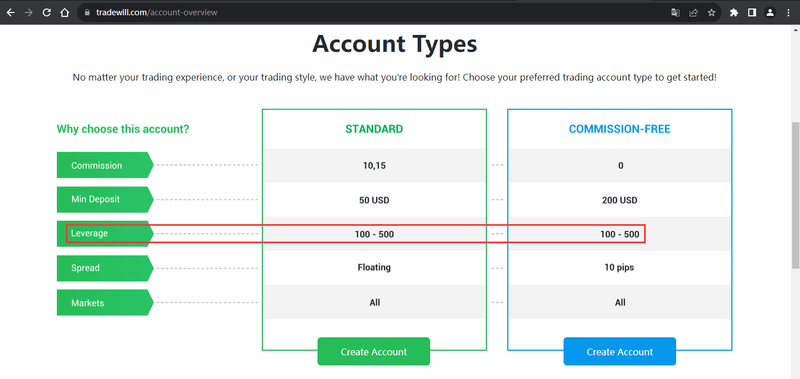Click Standard leverage 100 - 500 value

point(374,235)
